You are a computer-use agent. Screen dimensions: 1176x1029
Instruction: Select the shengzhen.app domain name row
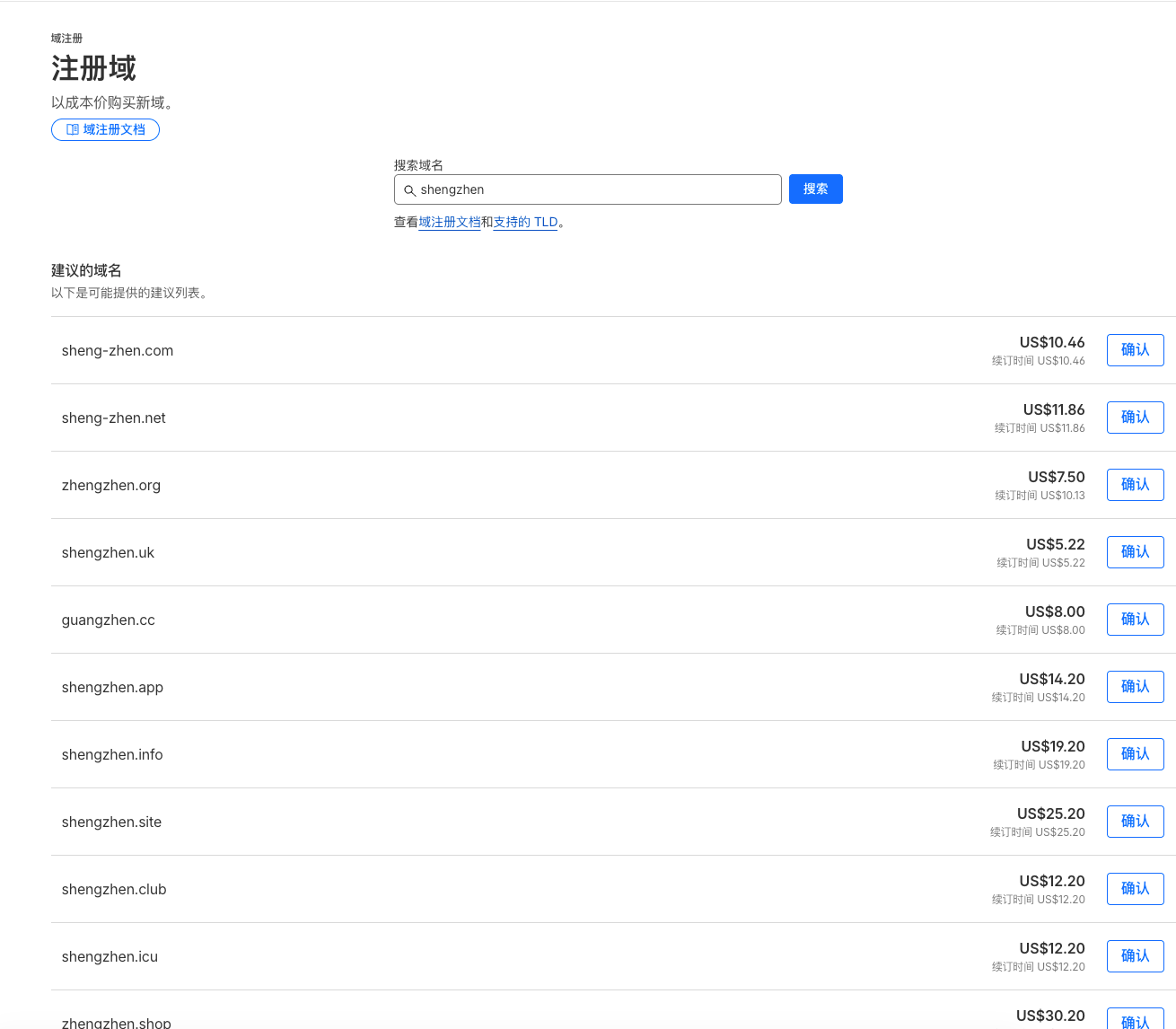(112, 688)
